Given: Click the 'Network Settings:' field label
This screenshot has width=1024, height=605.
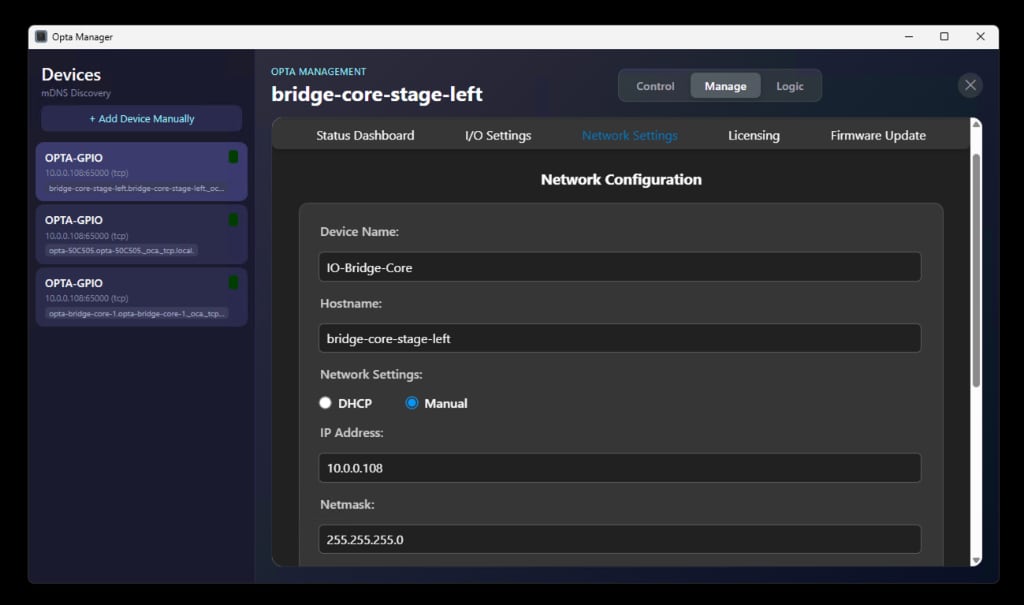Looking at the screenshot, I should click(371, 374).
